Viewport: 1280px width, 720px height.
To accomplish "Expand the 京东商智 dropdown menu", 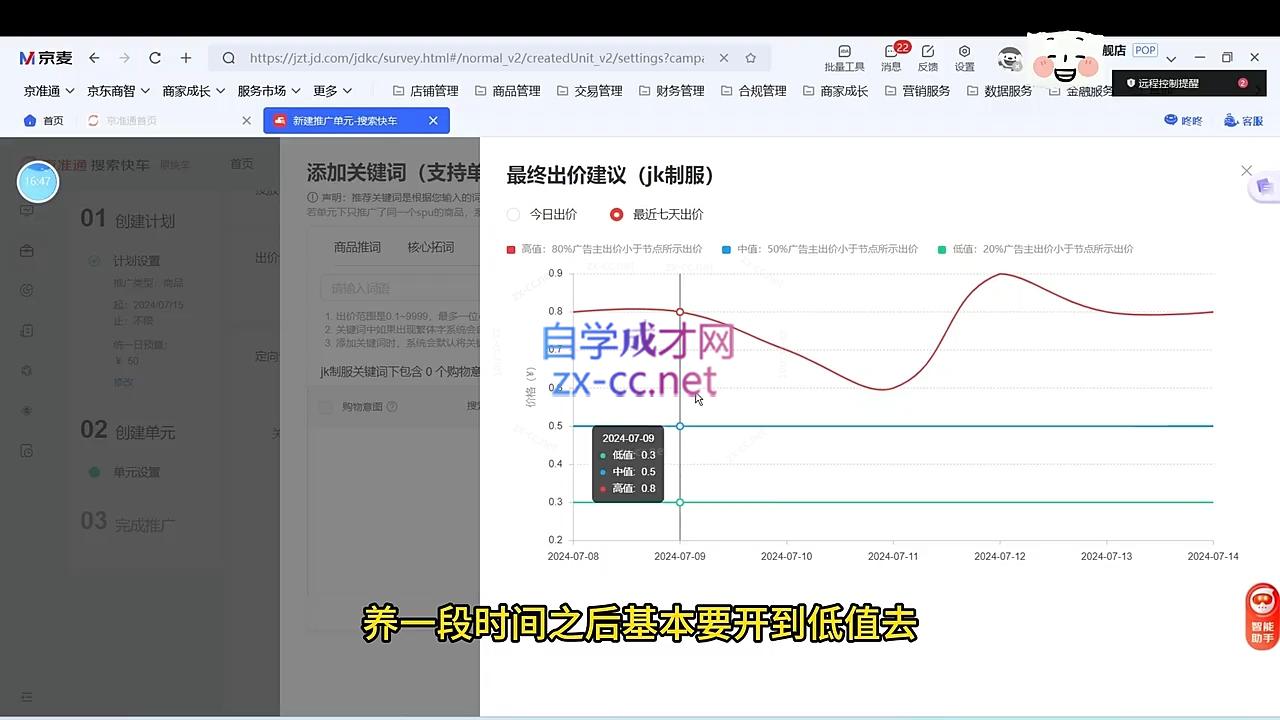I will click(118, 91).
